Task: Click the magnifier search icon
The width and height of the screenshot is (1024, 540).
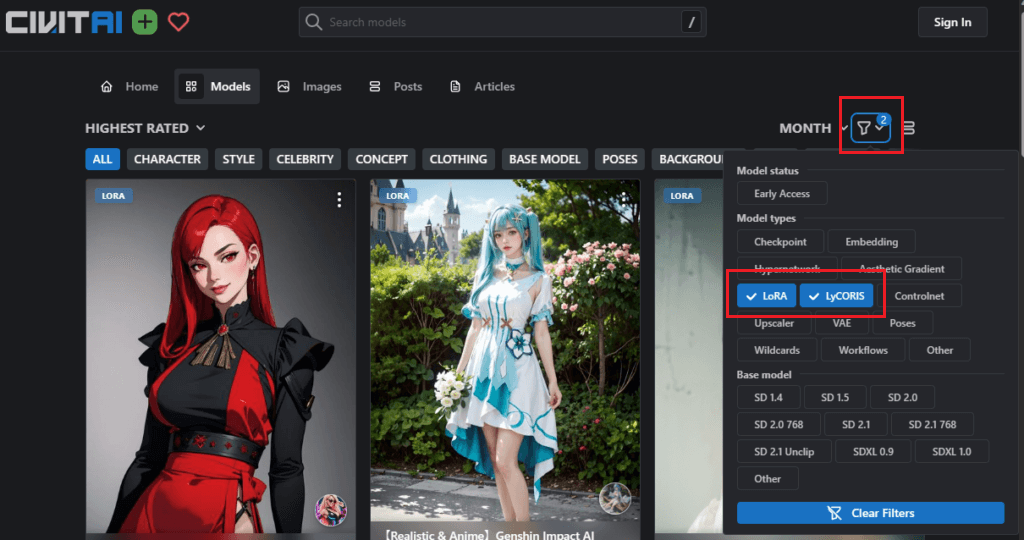Action: 313,22
